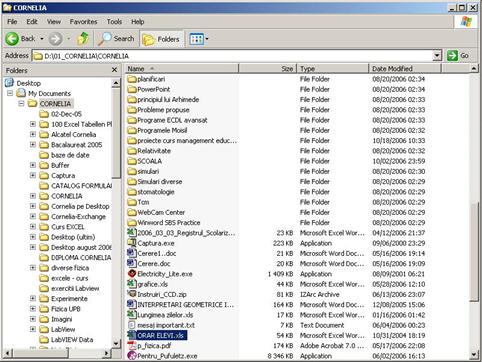482x362 pixels.
Task: Open Back history dropdown arrow
Action: click(42, 39)
